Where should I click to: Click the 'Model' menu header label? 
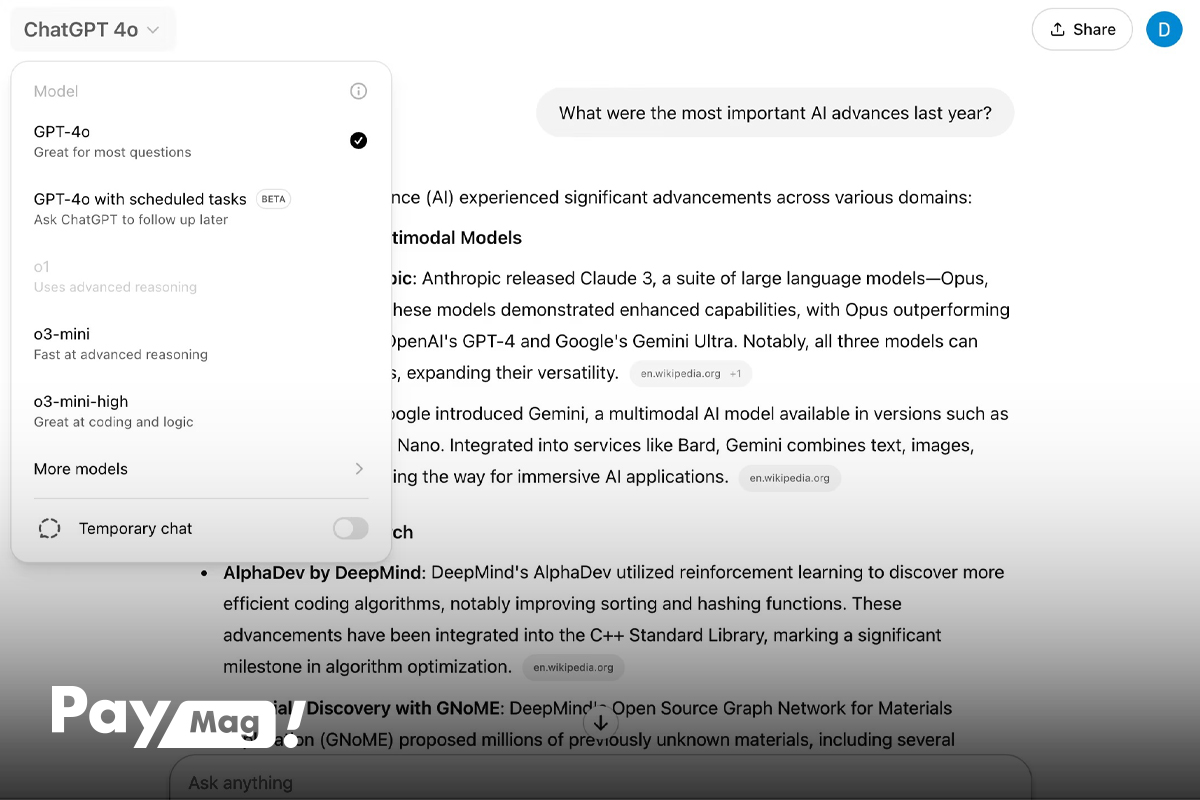click(56, 91)
